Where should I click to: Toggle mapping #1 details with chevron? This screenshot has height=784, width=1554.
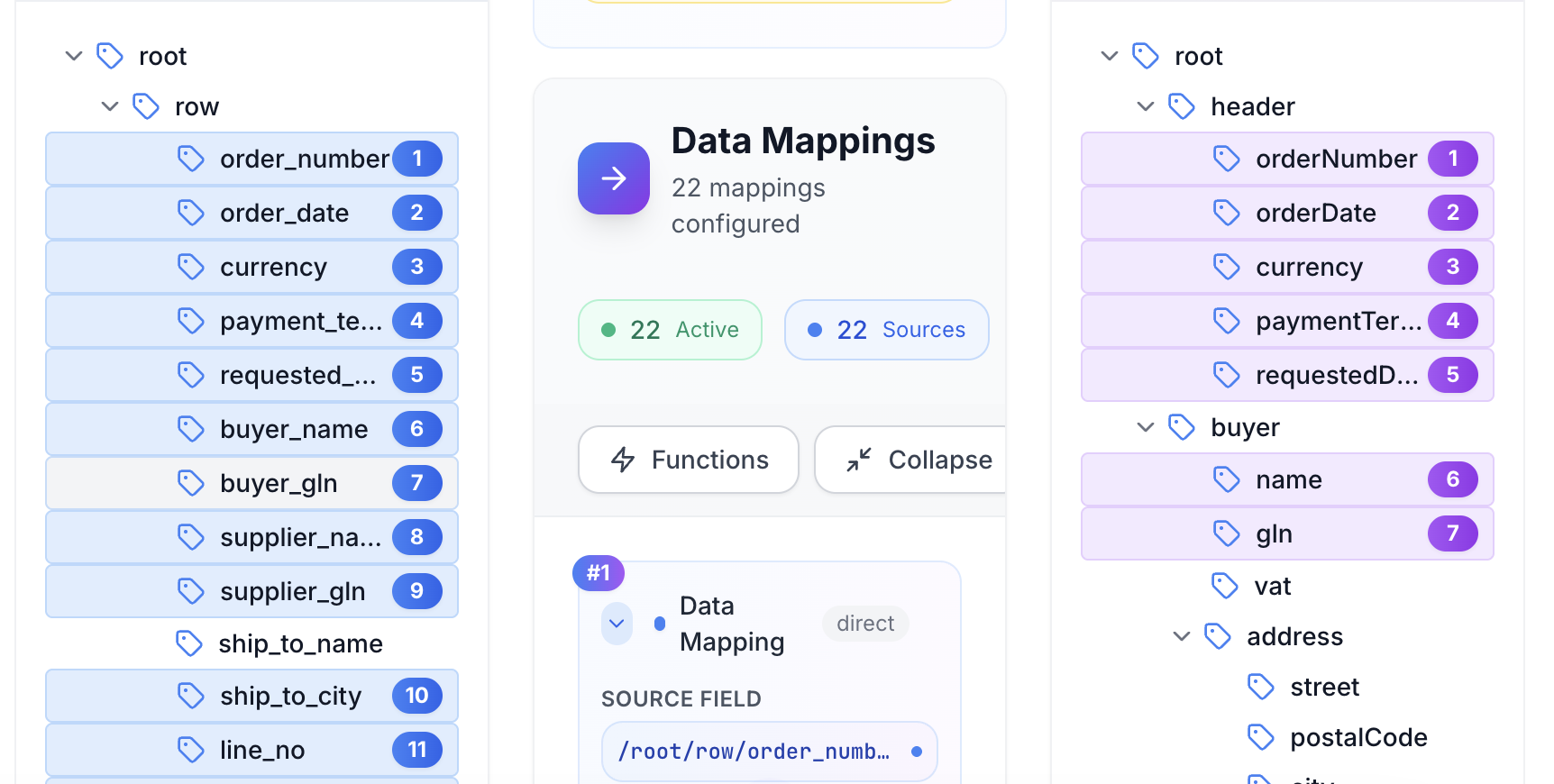[x=617, y=624]
